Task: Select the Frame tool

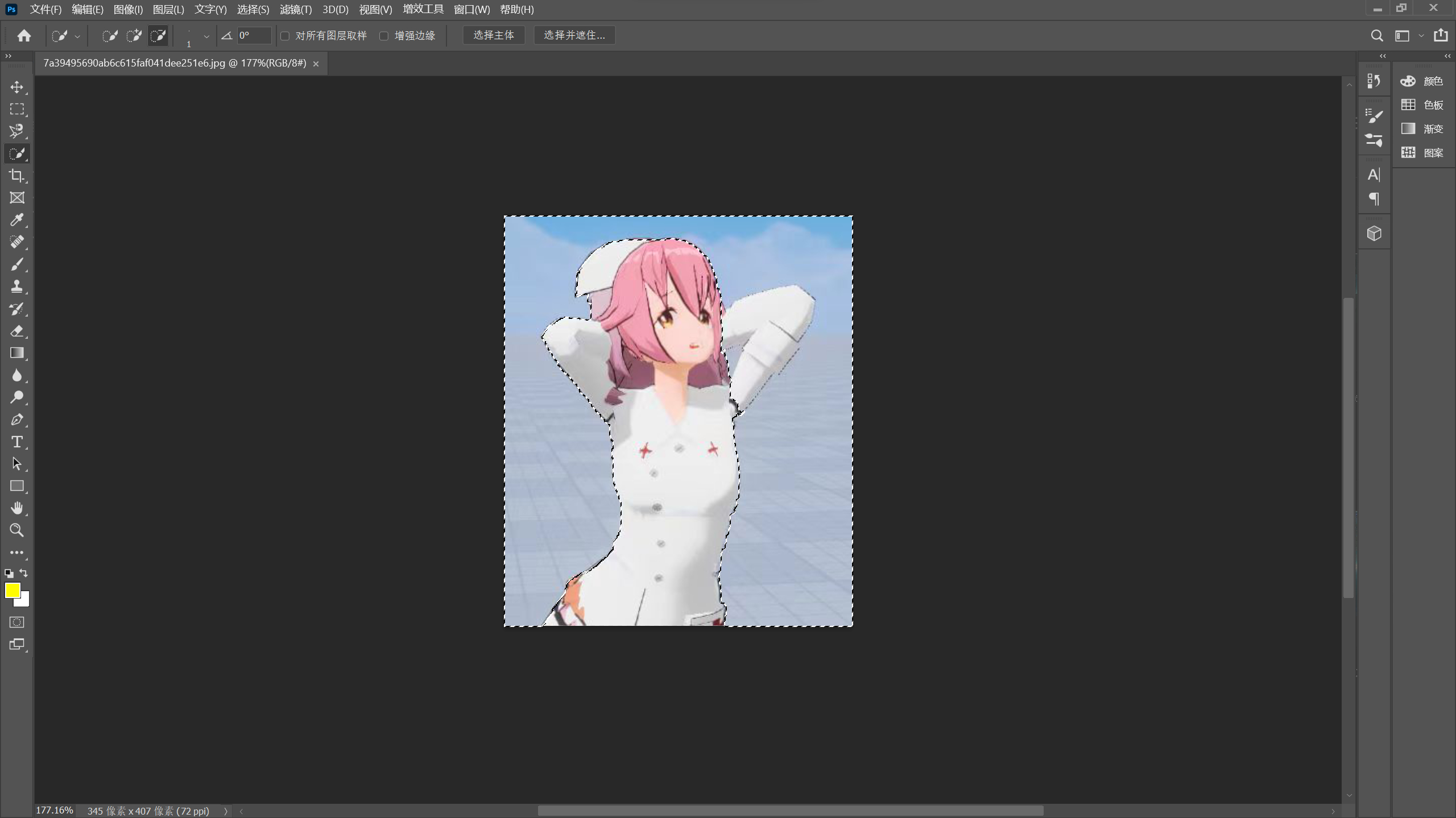Action: (x=17, y=198)
